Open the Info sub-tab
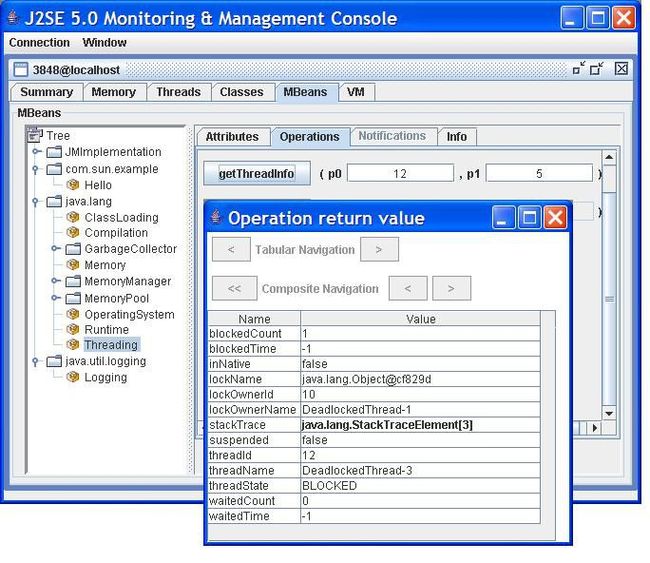 (456, 137)
